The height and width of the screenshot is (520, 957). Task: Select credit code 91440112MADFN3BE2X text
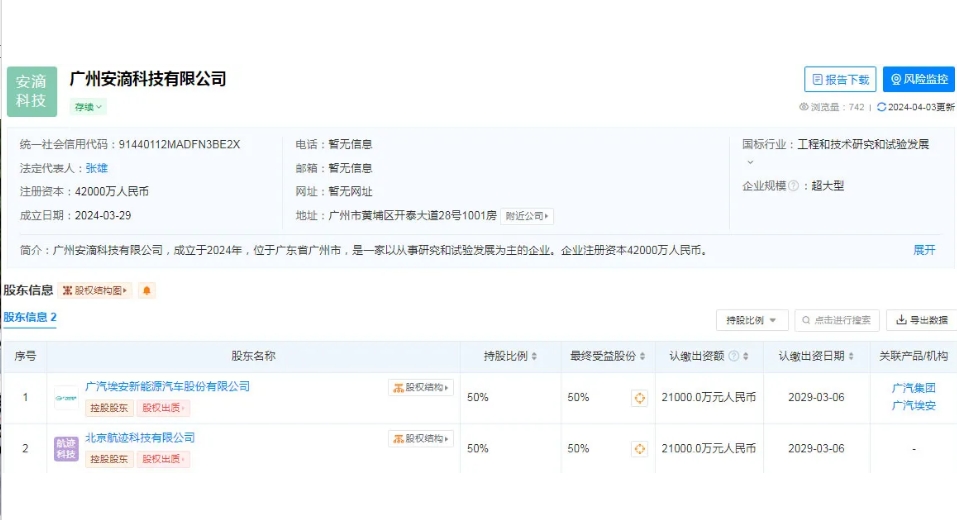point(179,145)
